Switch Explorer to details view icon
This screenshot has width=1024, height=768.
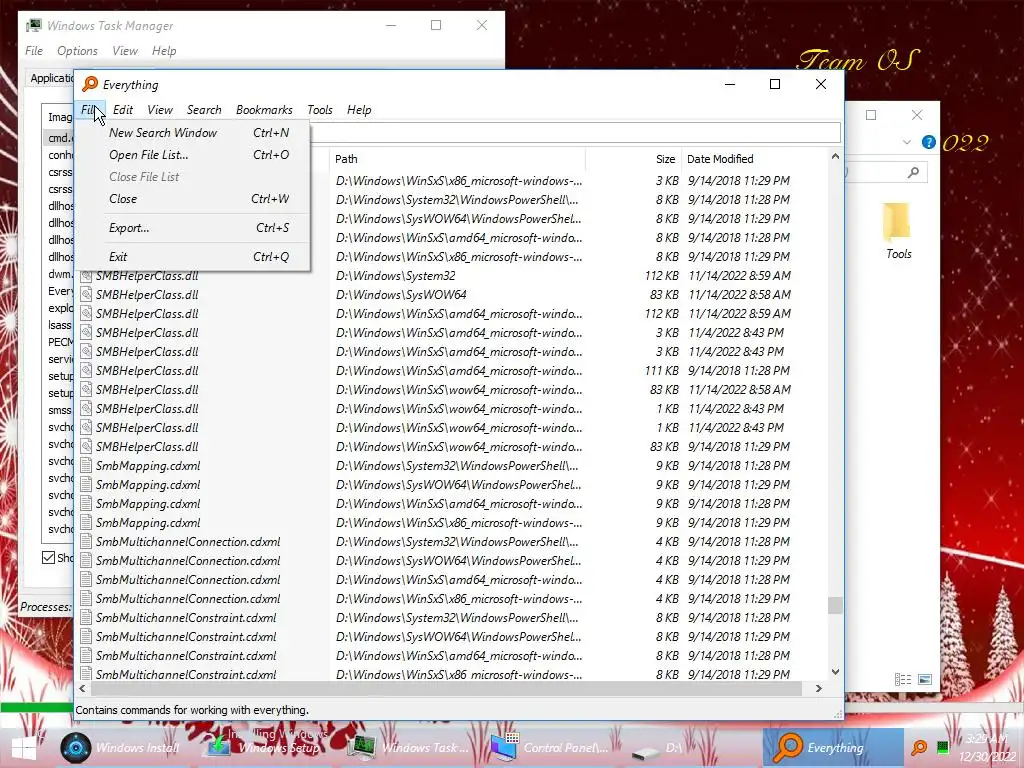[903, 680]
